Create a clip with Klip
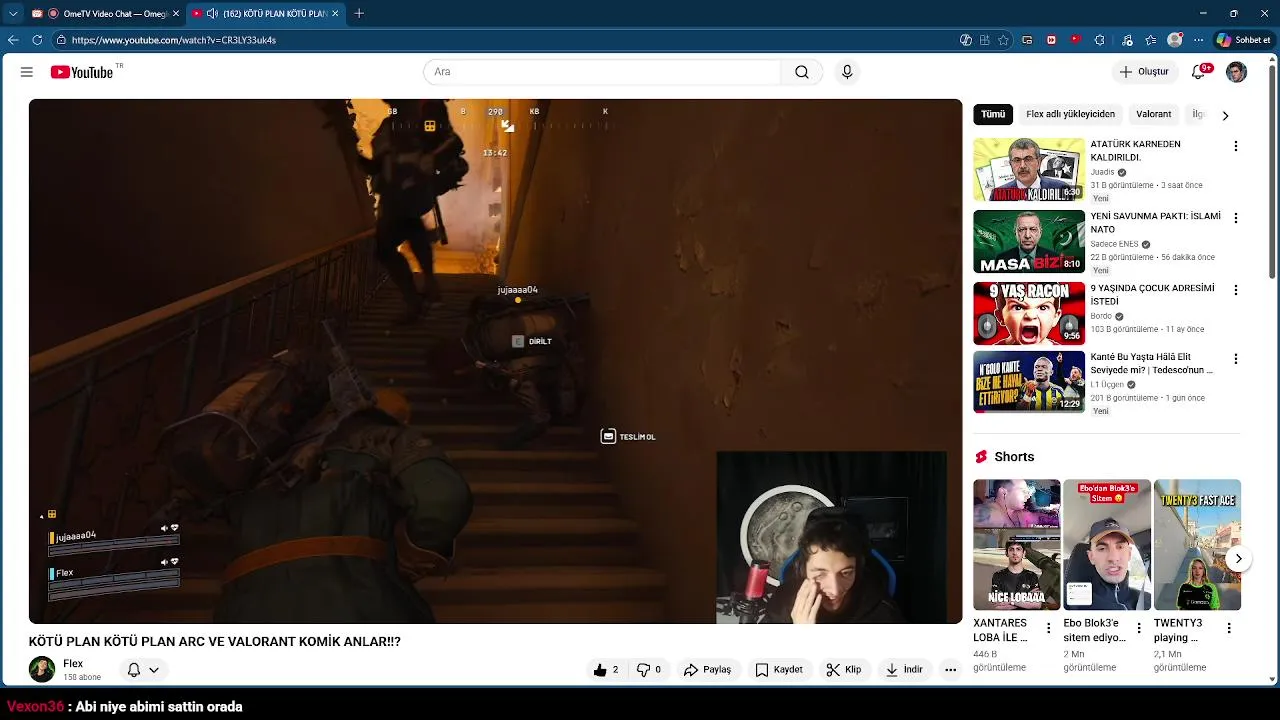Screen dimensions: 1280x720 (844, 670)
